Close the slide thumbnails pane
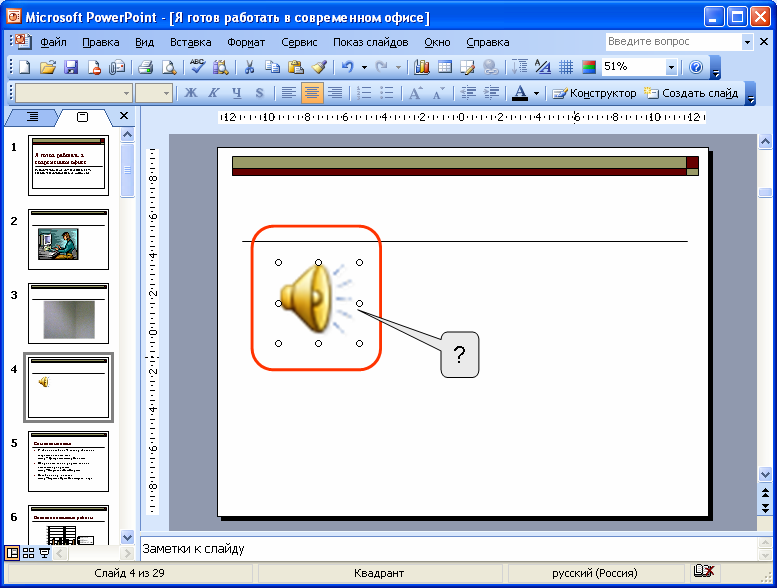This screenshot has width=777, height=588. 124,116
